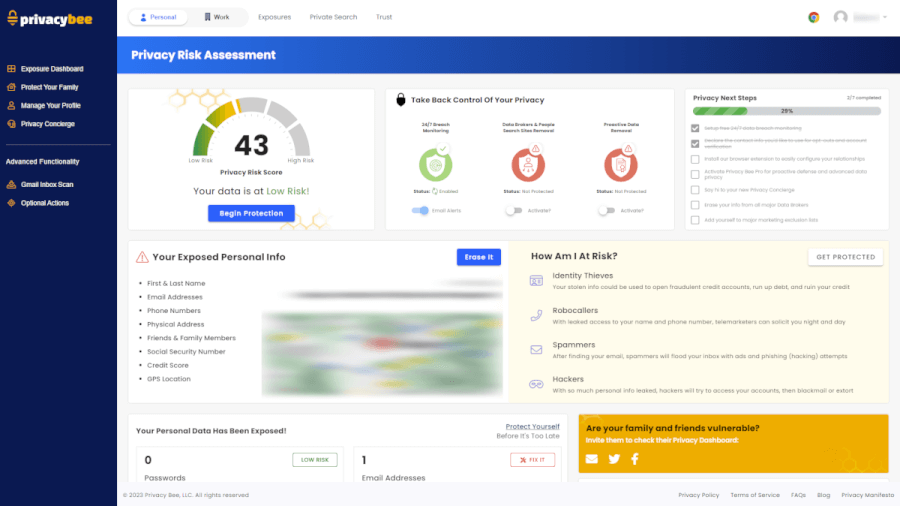Click the Privacy Bee logo
Viewport: 900px width, 506px height.
tap(49, 19)
